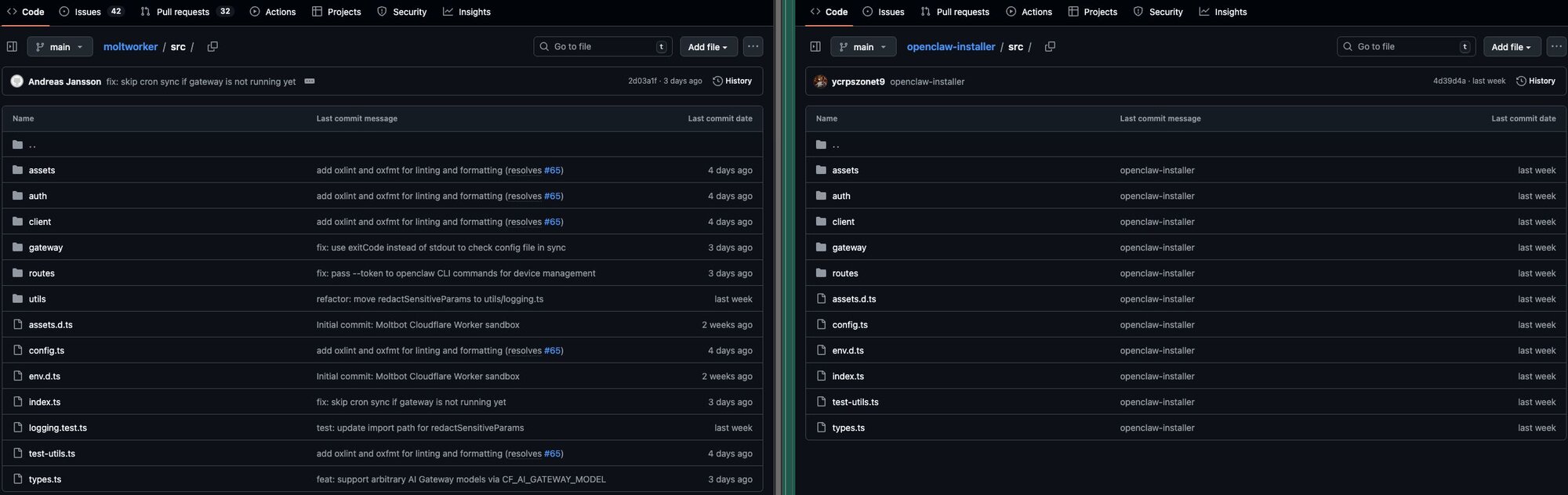This screenshot has width=1568, height=495.
Task: Open Insights tab in right repository
Action: point(1222,12)
